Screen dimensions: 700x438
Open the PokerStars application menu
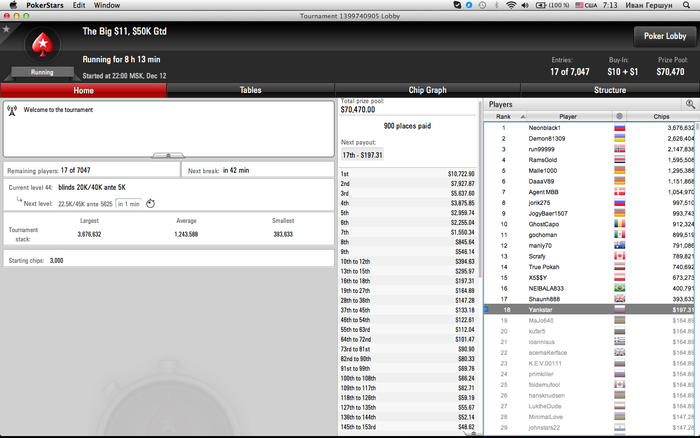click(x=45, y=5)
